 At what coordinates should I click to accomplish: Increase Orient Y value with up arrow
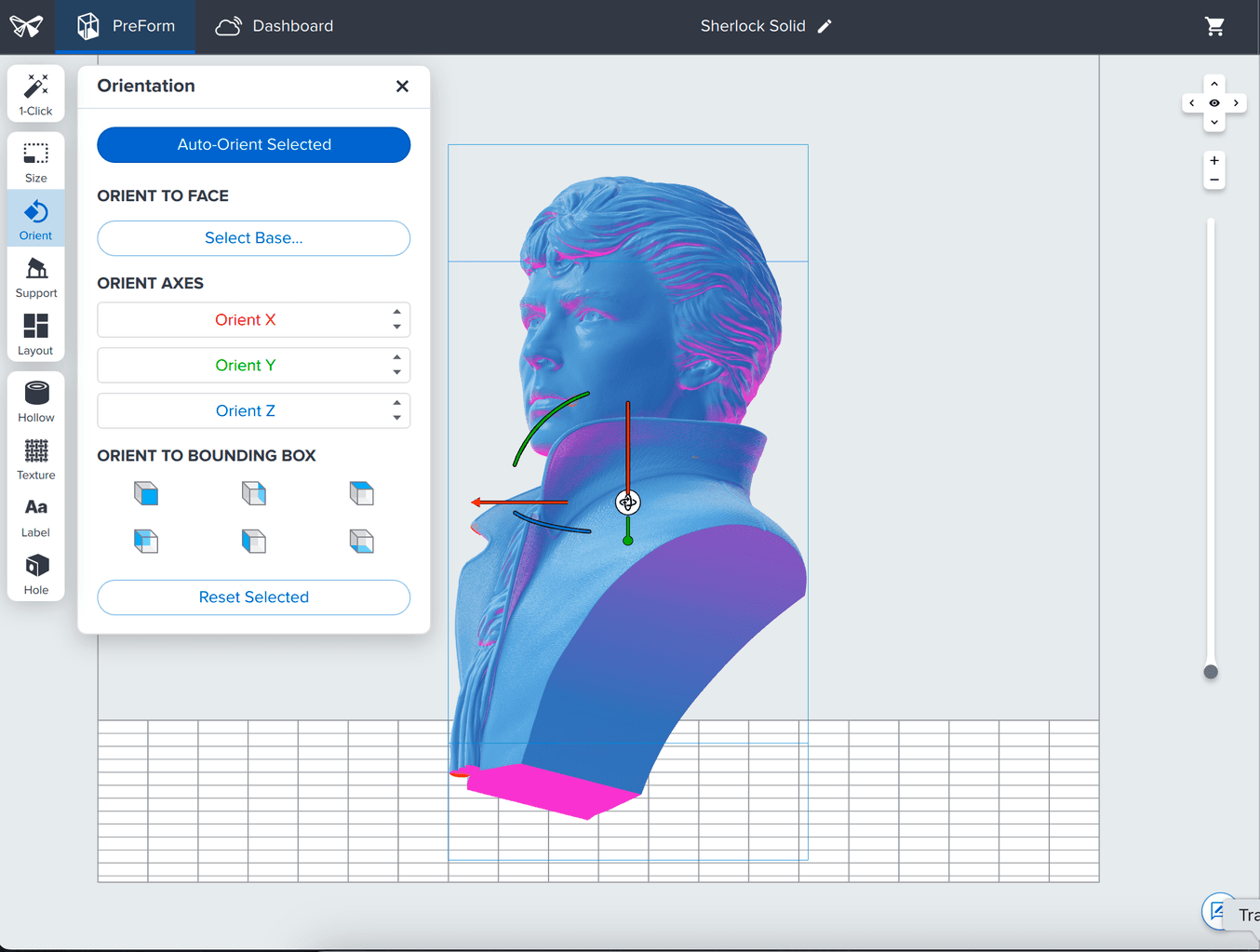tap(397, 358)
